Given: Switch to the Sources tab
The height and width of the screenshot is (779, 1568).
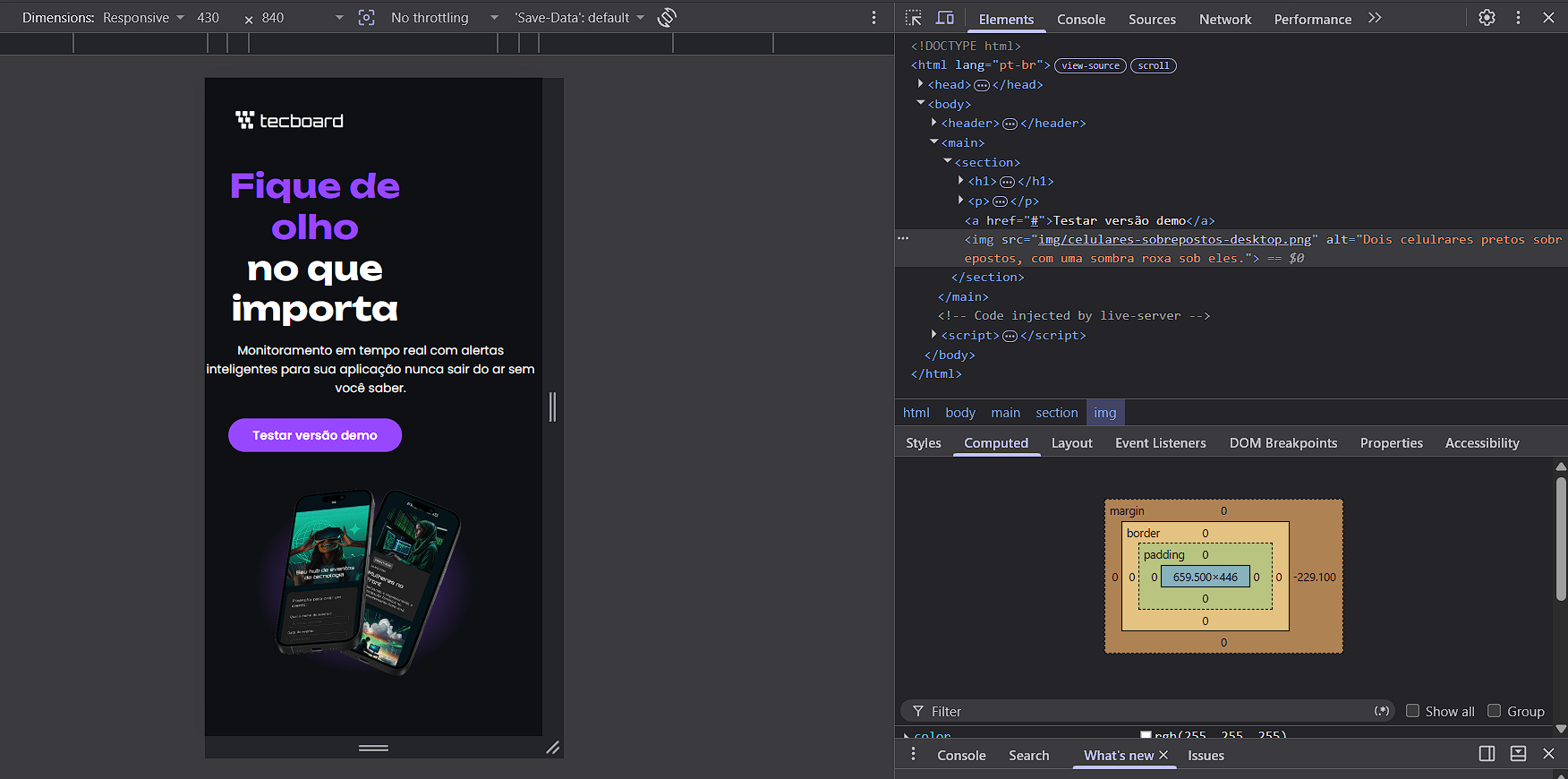Looking at the screenshot, I should 1152,19.
